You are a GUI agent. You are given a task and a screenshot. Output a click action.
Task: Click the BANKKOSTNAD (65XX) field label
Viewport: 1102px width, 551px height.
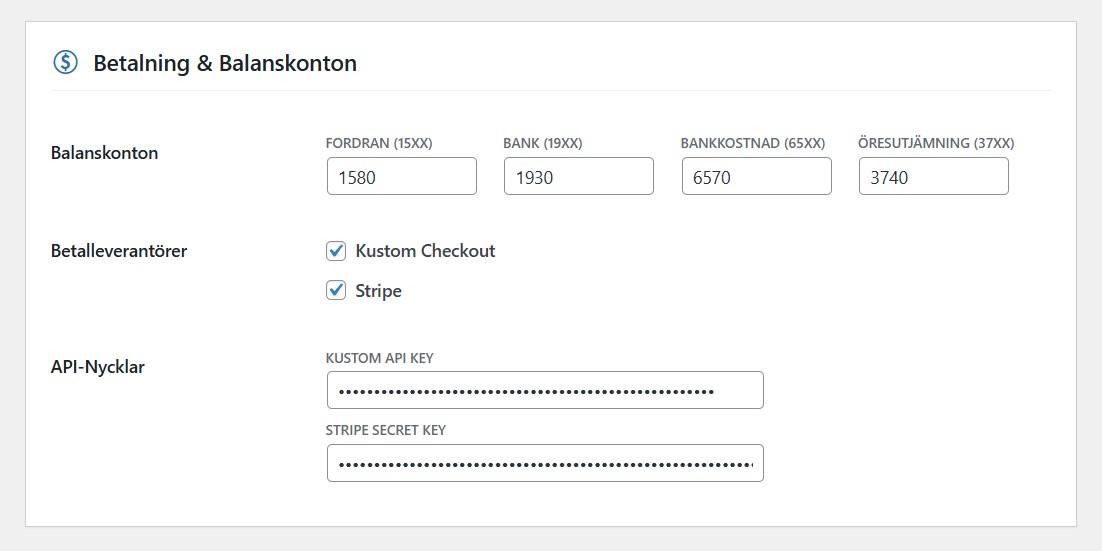[x=753, y=143]
